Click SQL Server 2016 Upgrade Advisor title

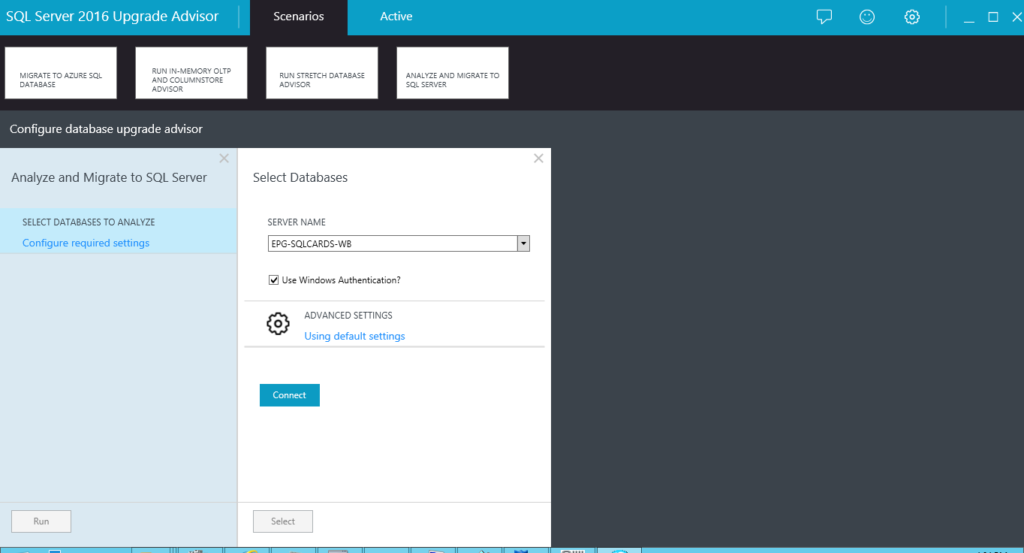tap(112, 16)
